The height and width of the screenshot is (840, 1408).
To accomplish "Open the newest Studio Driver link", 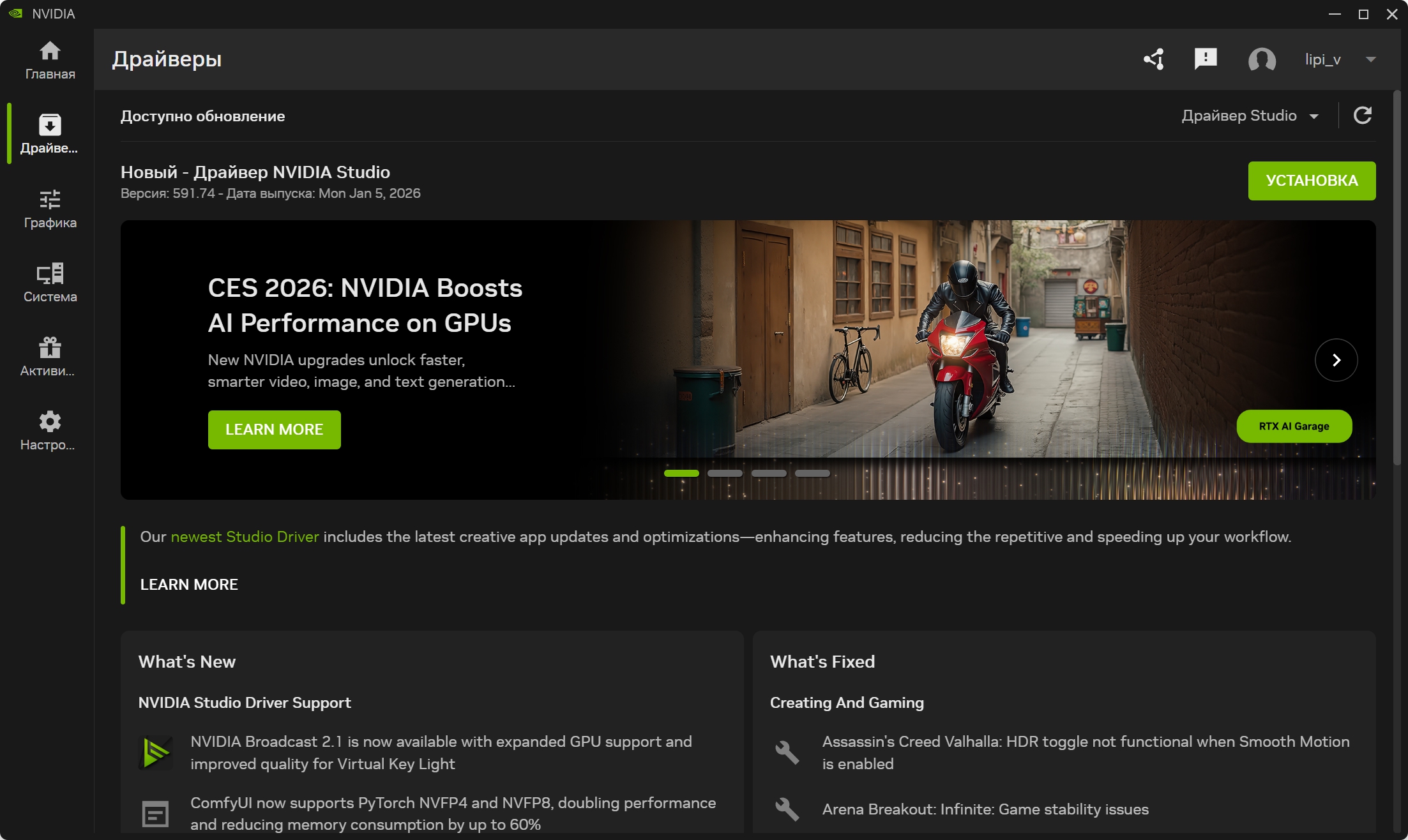I will [x=245, y=537].
